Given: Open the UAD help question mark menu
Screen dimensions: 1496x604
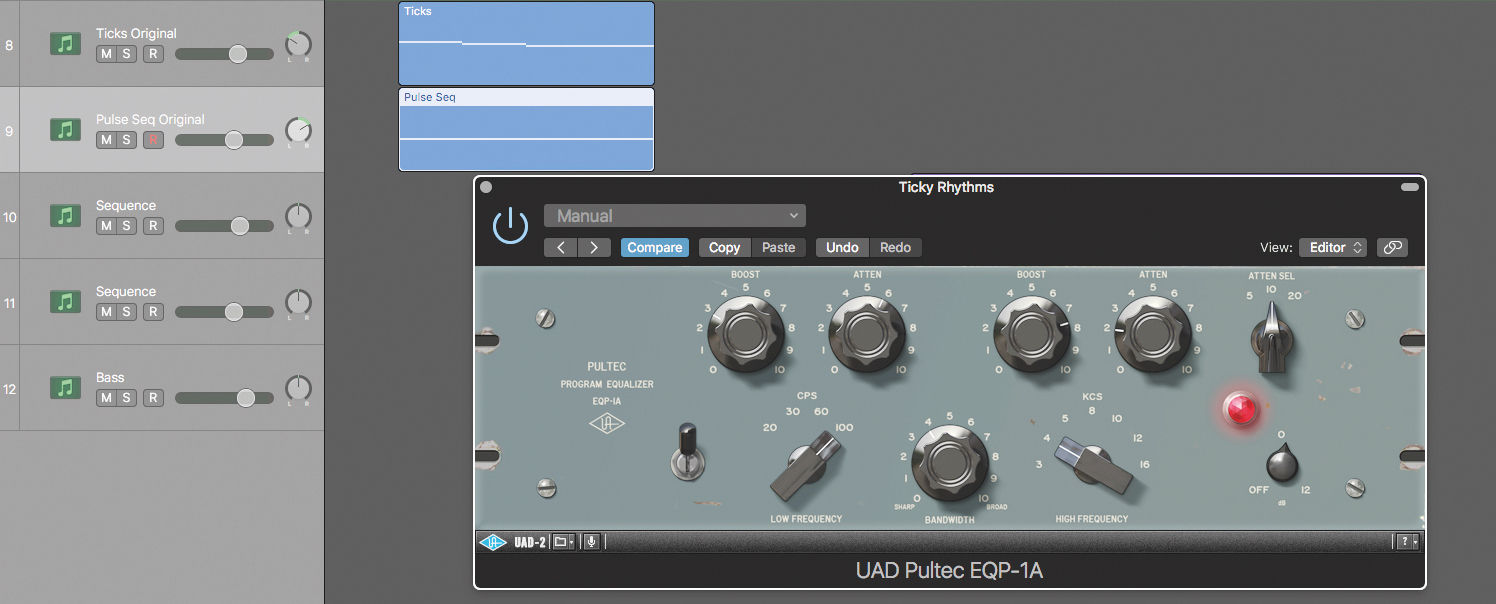Looking at the screenshot, I should (x=1407, y=541).
